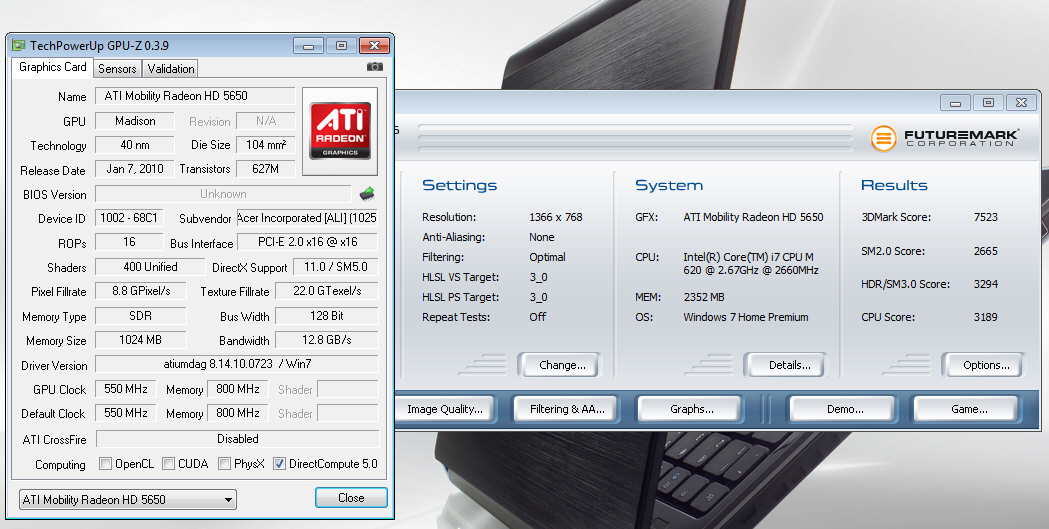1049x529 pixels.
Task: Click Driver Version field atiumdag
Action: click(237, 364)
